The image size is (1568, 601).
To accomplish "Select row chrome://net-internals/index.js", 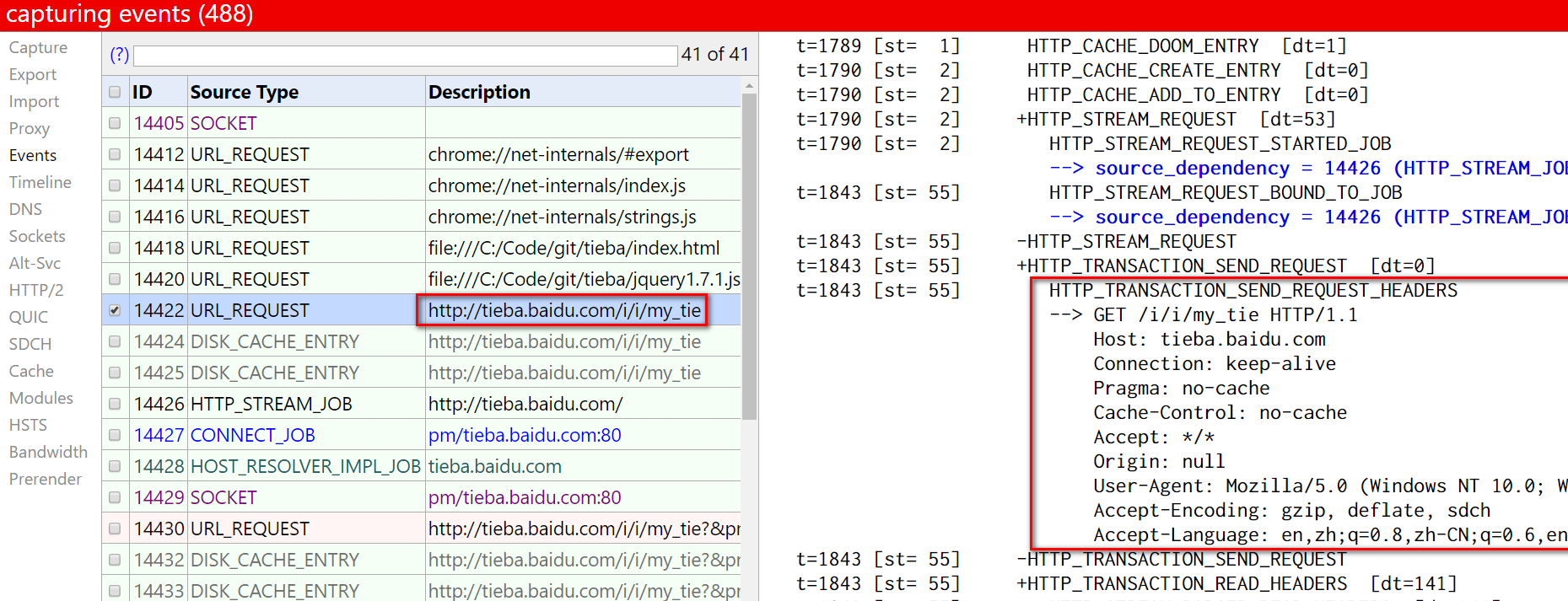I will click(422, 185).
